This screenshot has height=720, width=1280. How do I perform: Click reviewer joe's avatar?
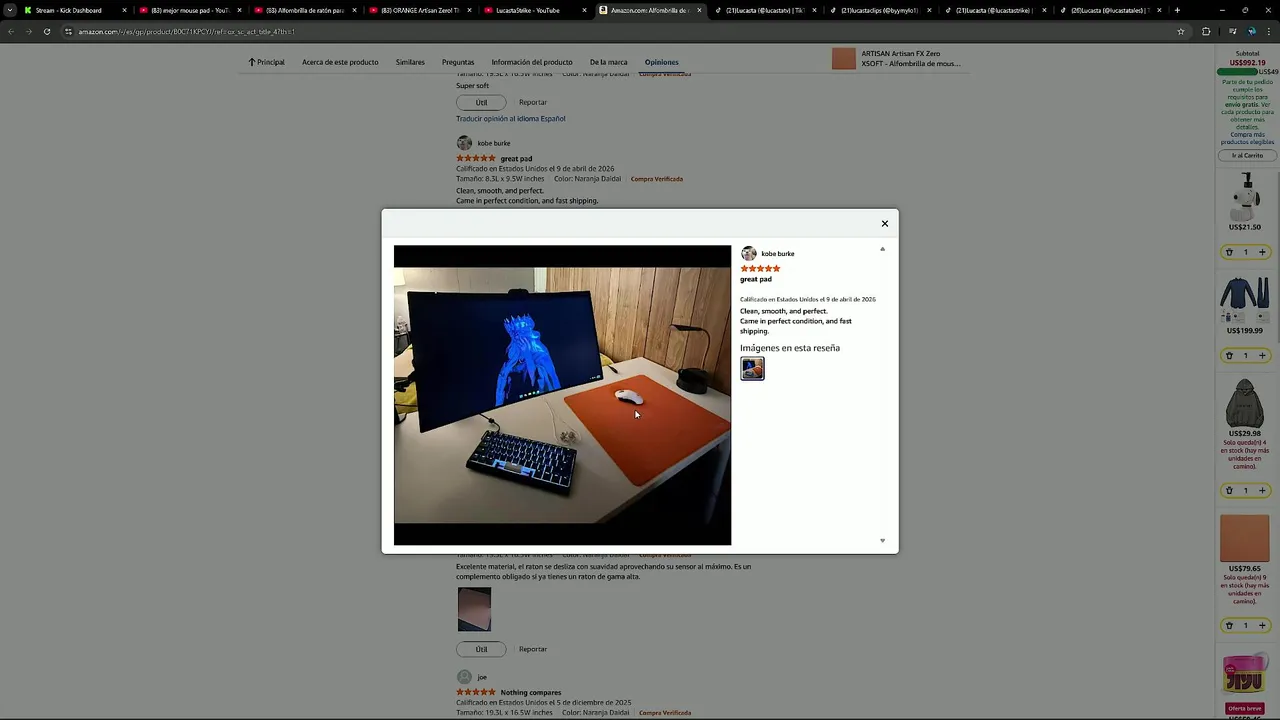click(x=464, y=677)
